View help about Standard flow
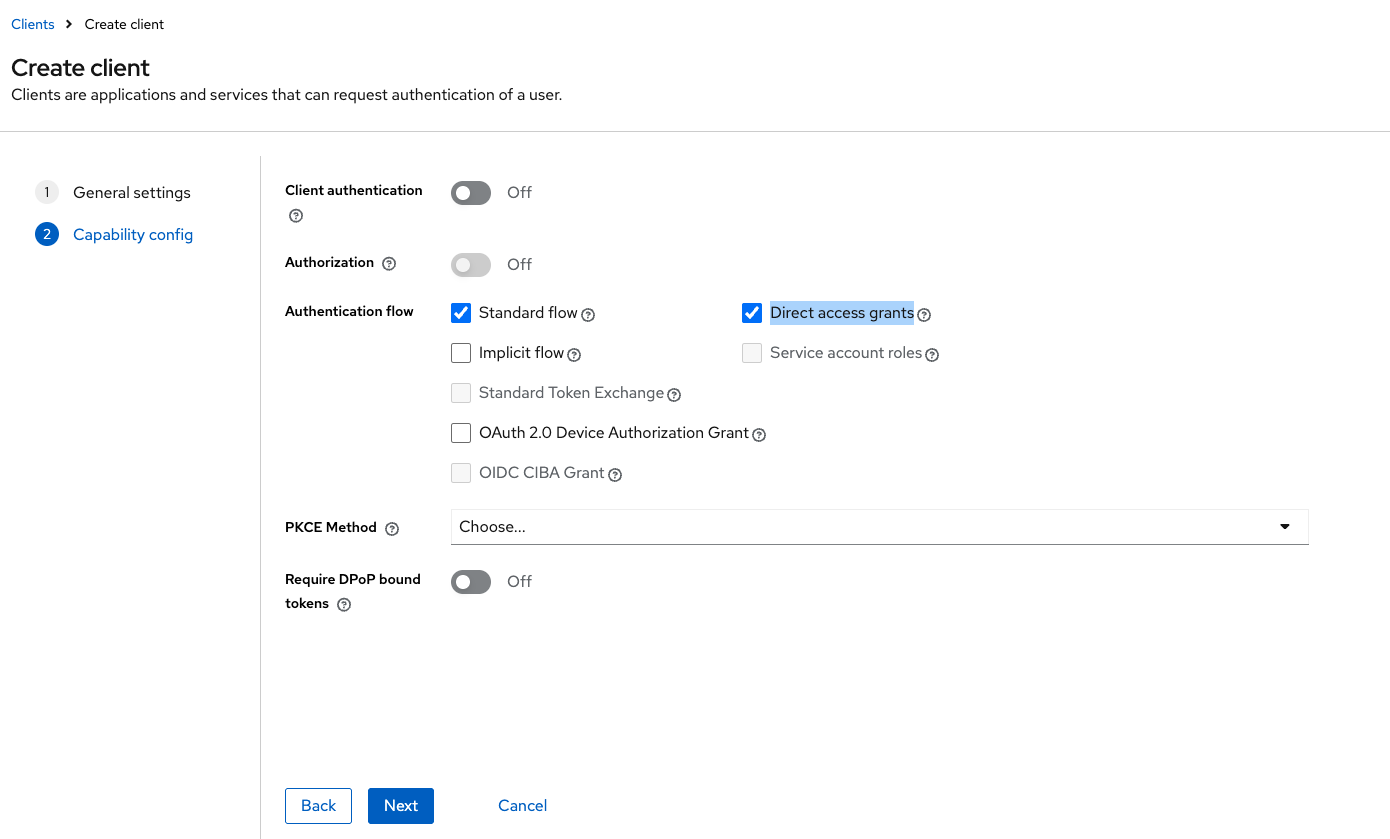The width and height of the screenshot is (1390, 839). point(589,314)
